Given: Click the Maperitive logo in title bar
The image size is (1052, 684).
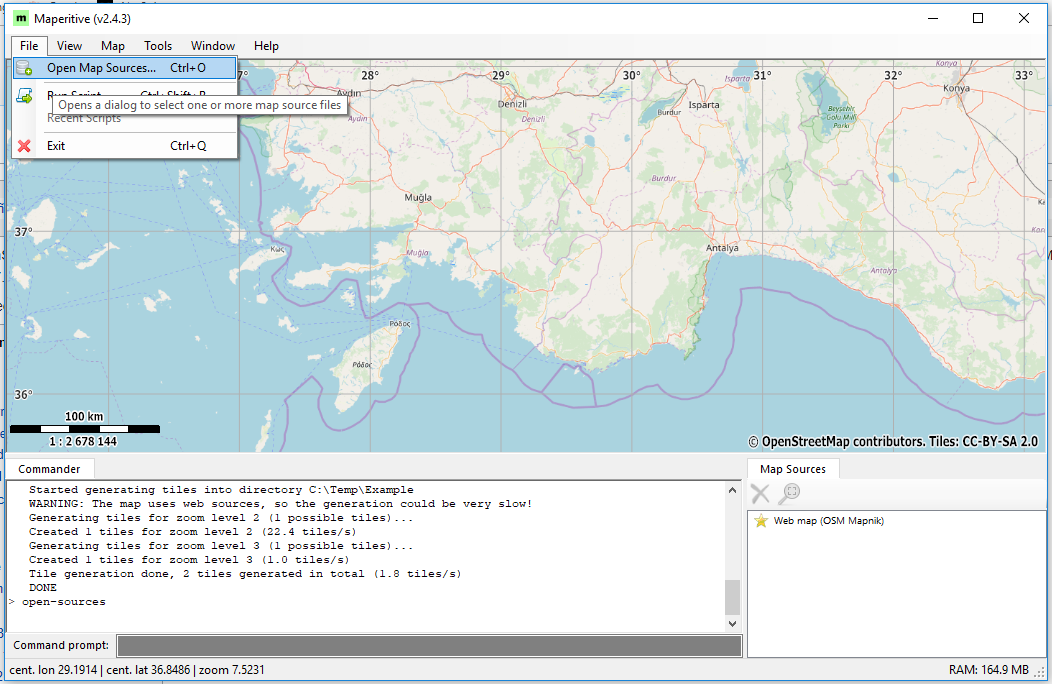Looking at the screenshot, I should [20, 18].
